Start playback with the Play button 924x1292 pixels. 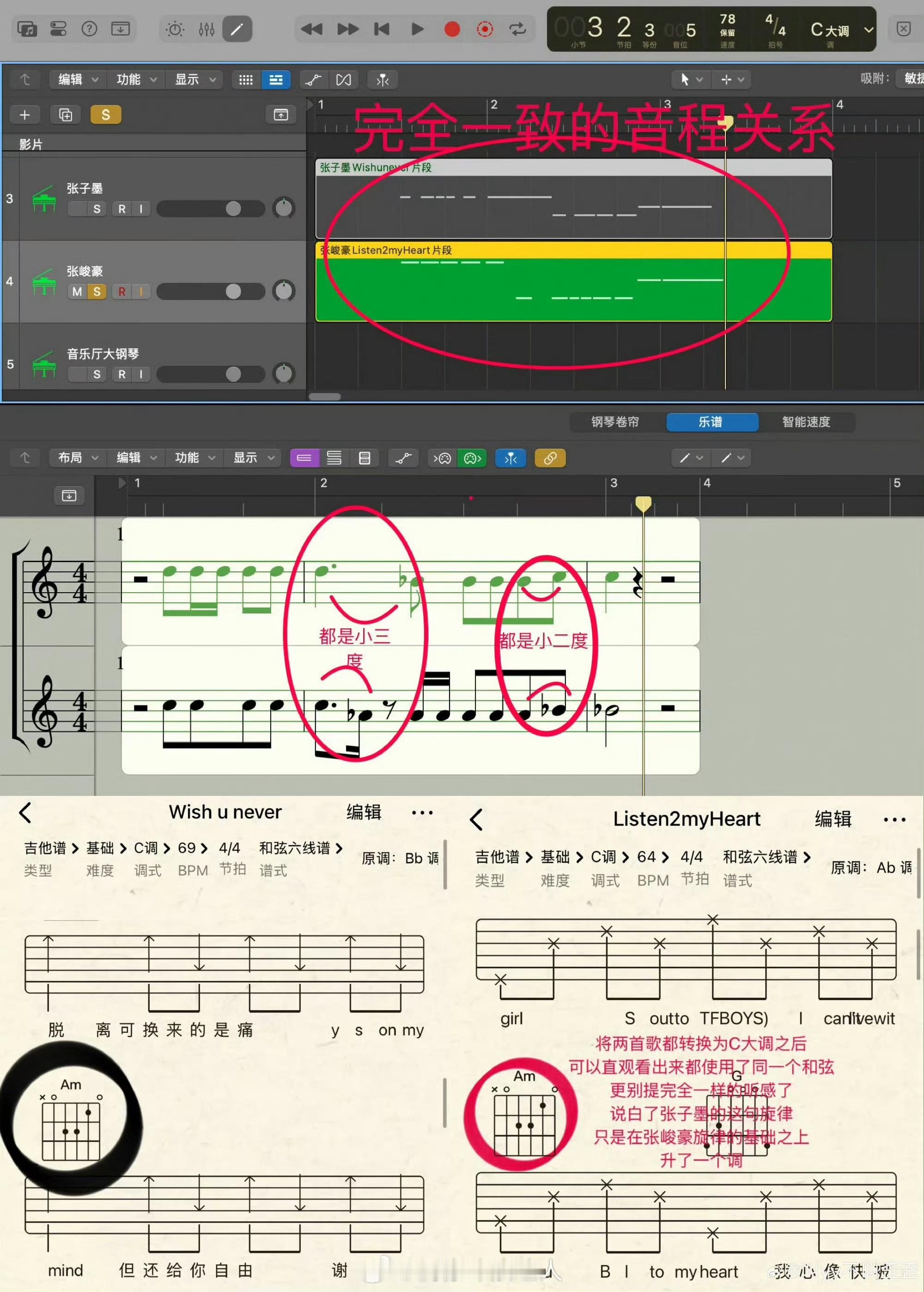tap(417, 29)
